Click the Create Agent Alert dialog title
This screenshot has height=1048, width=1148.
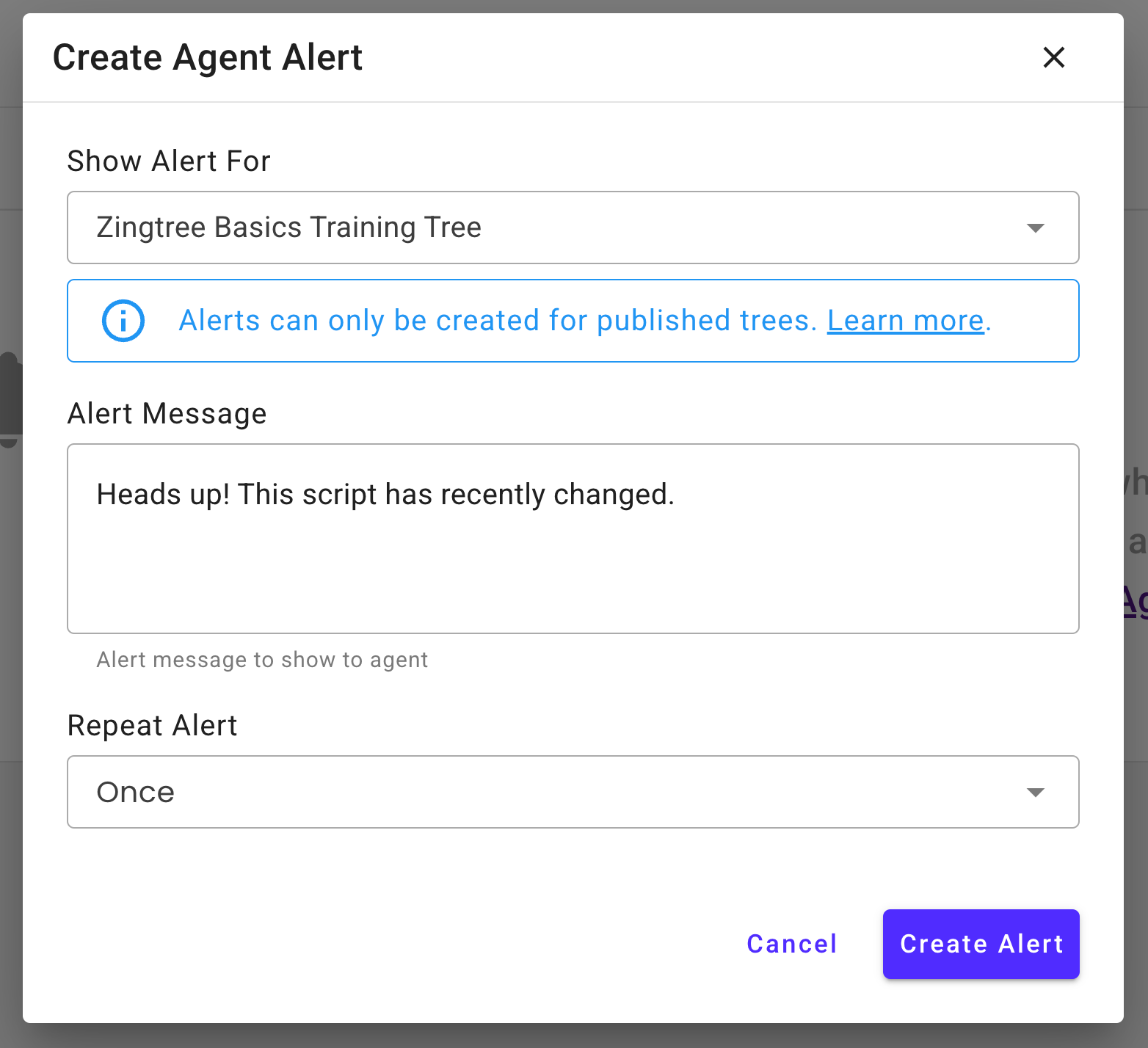[x=208, y=57]
